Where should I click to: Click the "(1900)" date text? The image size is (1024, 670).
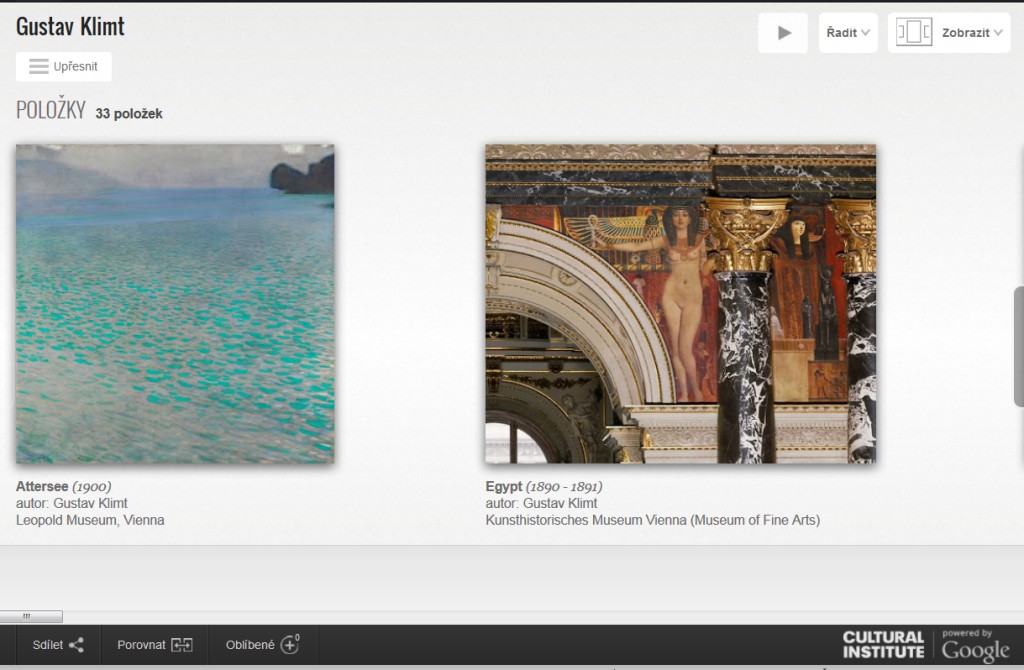[91, 487]
